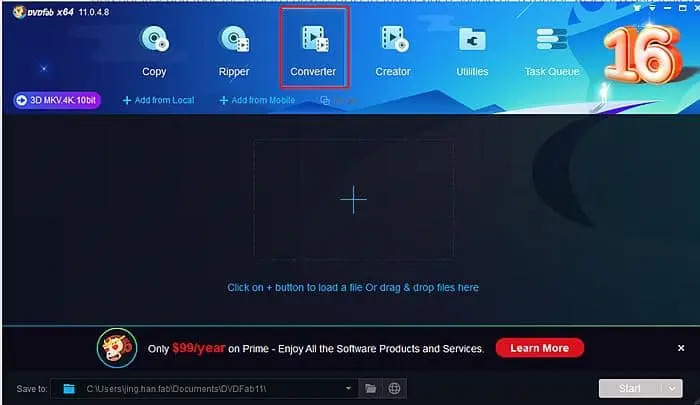Click the Learn More button
700x405 pixels.
coord(540,348)
